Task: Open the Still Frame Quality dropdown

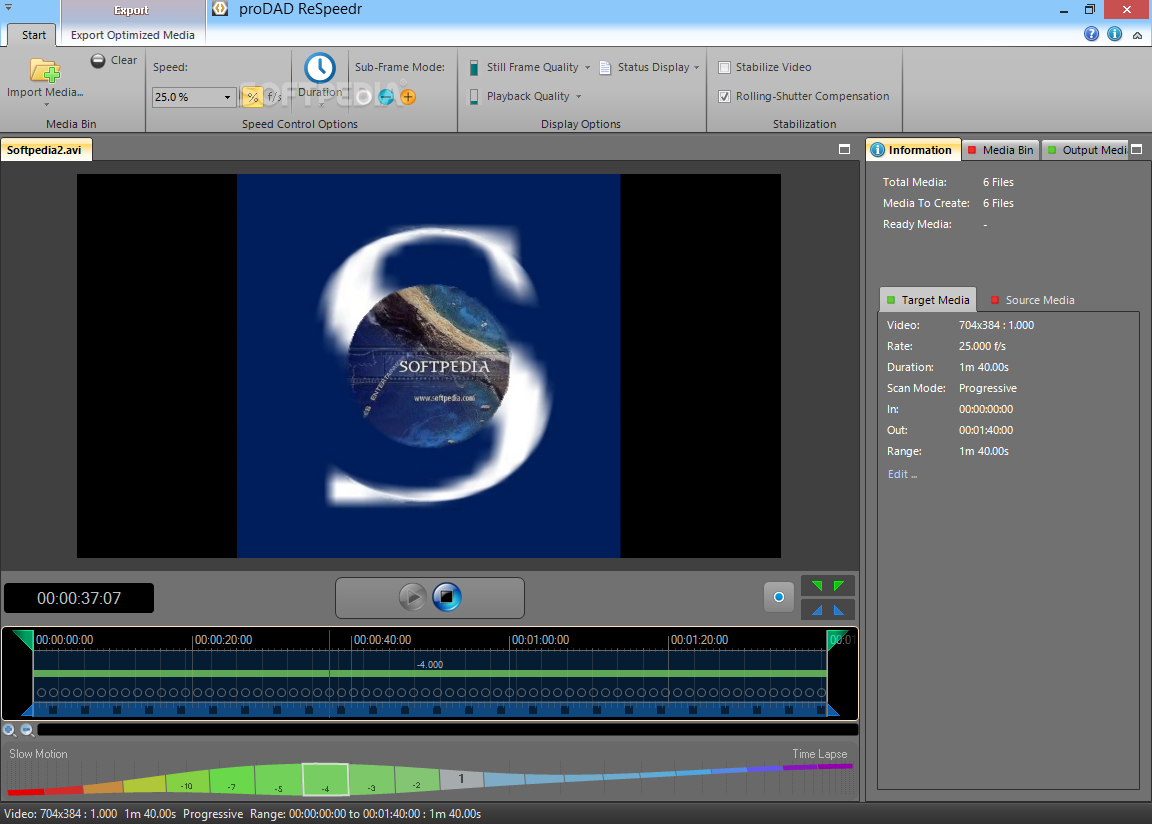Action: pyautogui.click(x=587, y=68)
